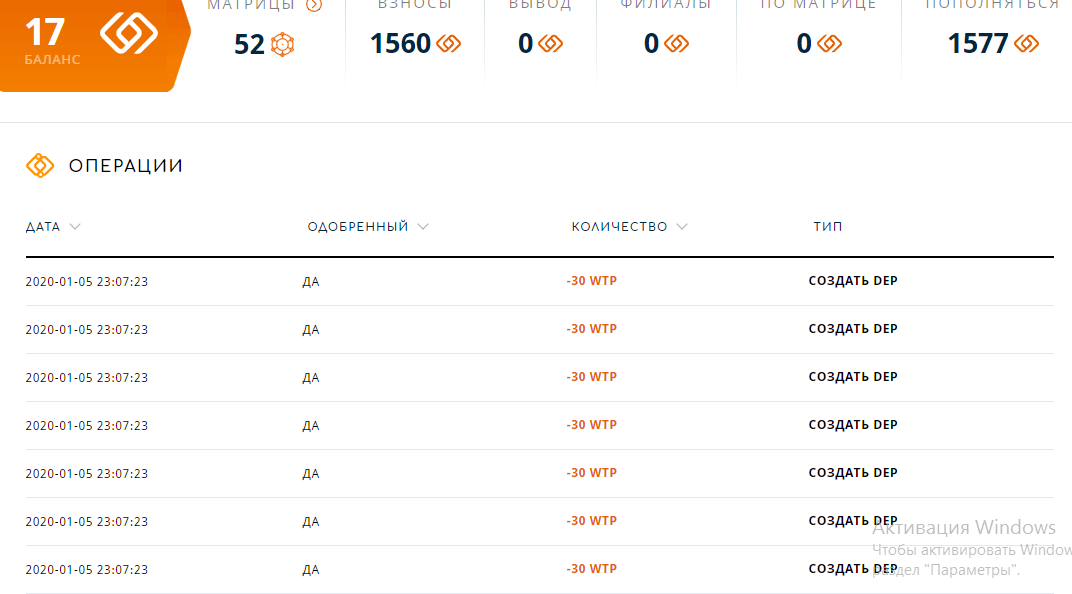Click the second row -30 WTP amount

coord(591,329)
